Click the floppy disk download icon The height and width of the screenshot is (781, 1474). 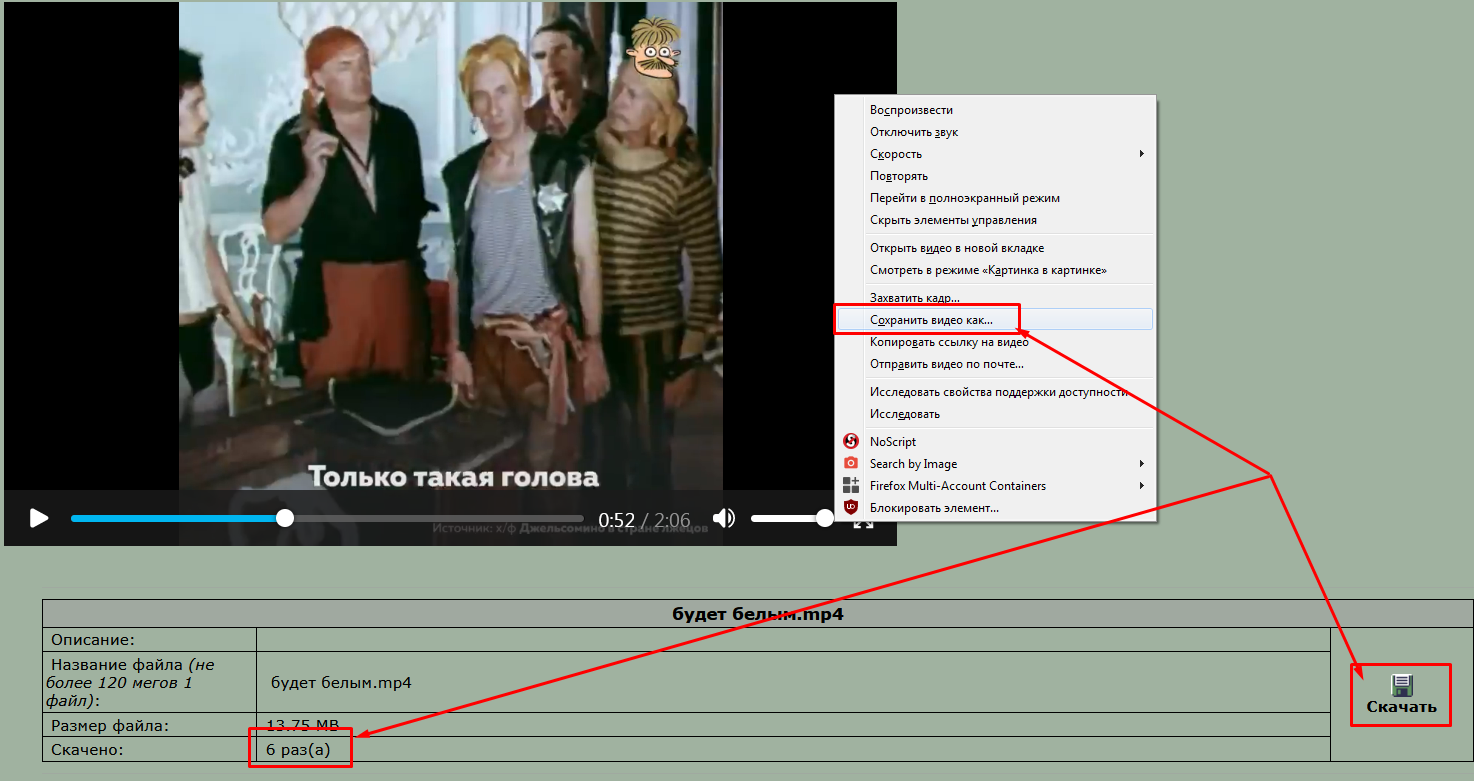coord(1401,685)
